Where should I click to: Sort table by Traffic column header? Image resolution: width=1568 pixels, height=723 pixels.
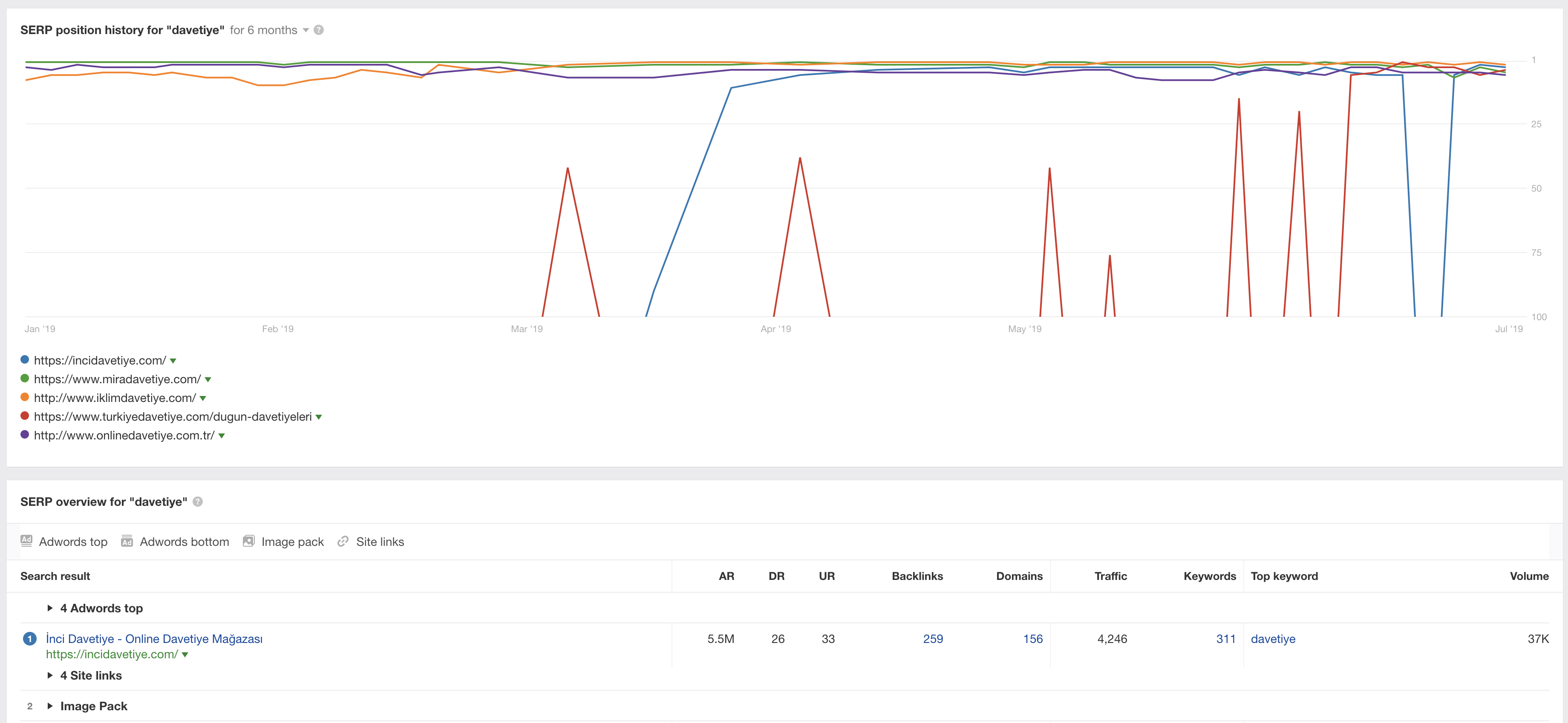pyautogui.click(x=1110, y=576)
